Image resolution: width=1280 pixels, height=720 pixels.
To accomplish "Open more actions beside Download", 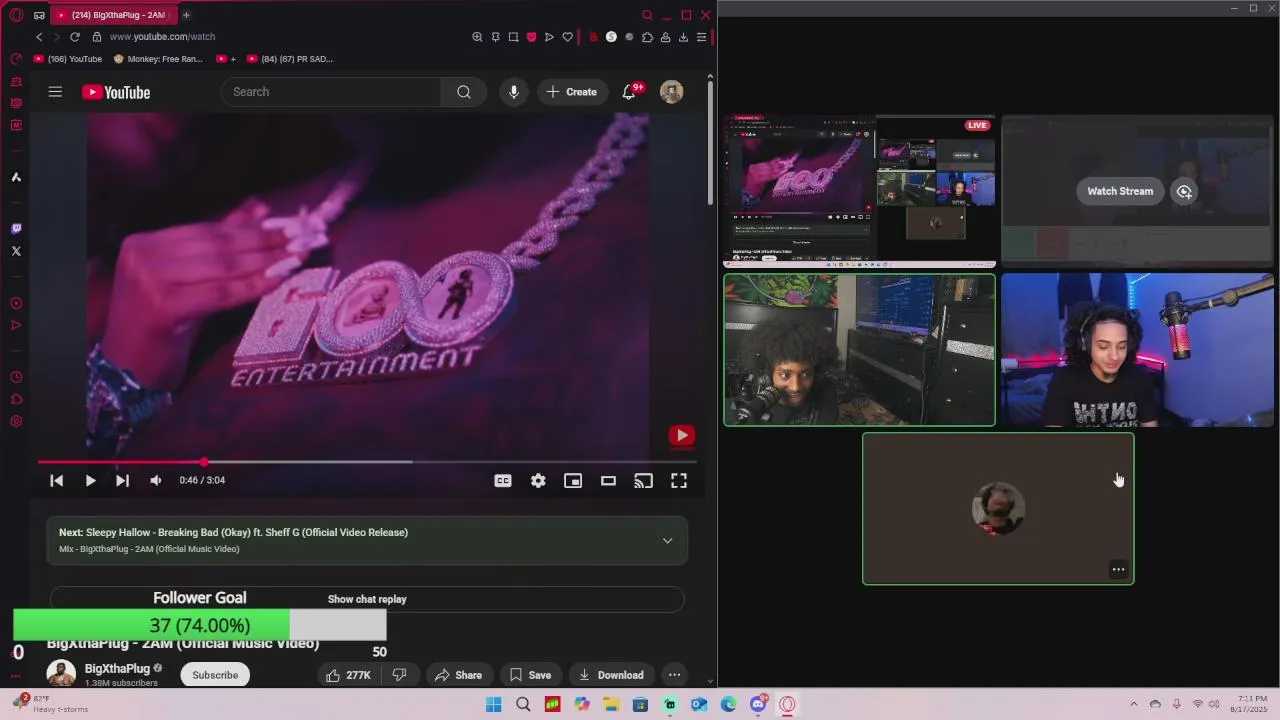I will 675,675.
